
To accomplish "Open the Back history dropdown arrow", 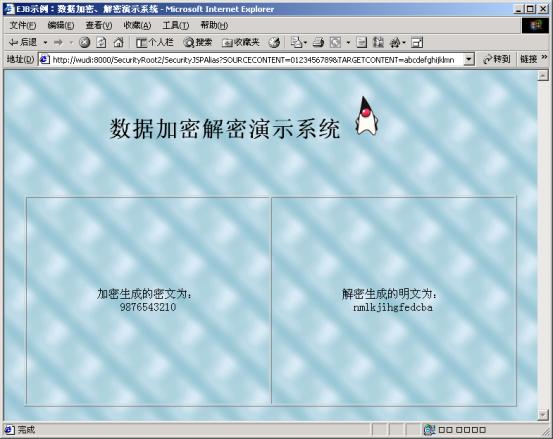I will click(x=45, y=43).
